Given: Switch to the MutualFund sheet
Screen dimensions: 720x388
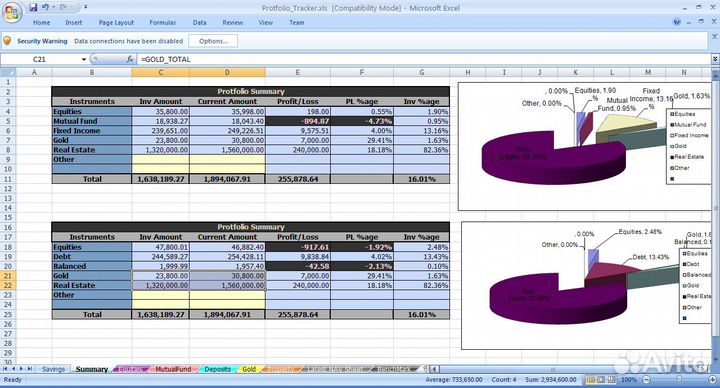Looking at the screenshot, I should click(173, 369).
